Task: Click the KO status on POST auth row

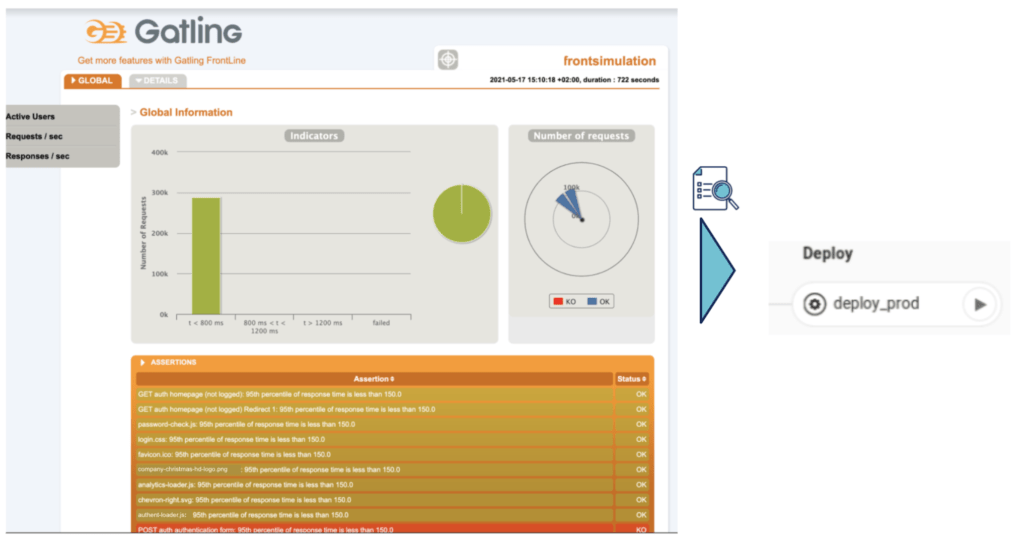Action: click(641, 529)
